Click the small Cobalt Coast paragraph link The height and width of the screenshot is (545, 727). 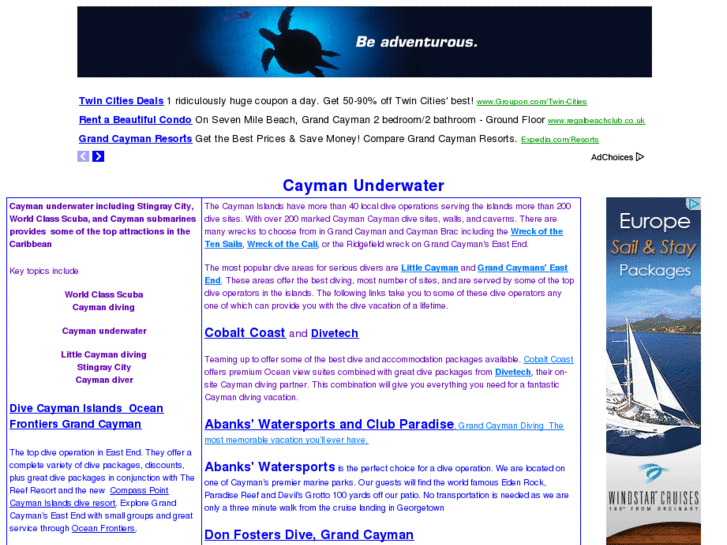point(548,359)
